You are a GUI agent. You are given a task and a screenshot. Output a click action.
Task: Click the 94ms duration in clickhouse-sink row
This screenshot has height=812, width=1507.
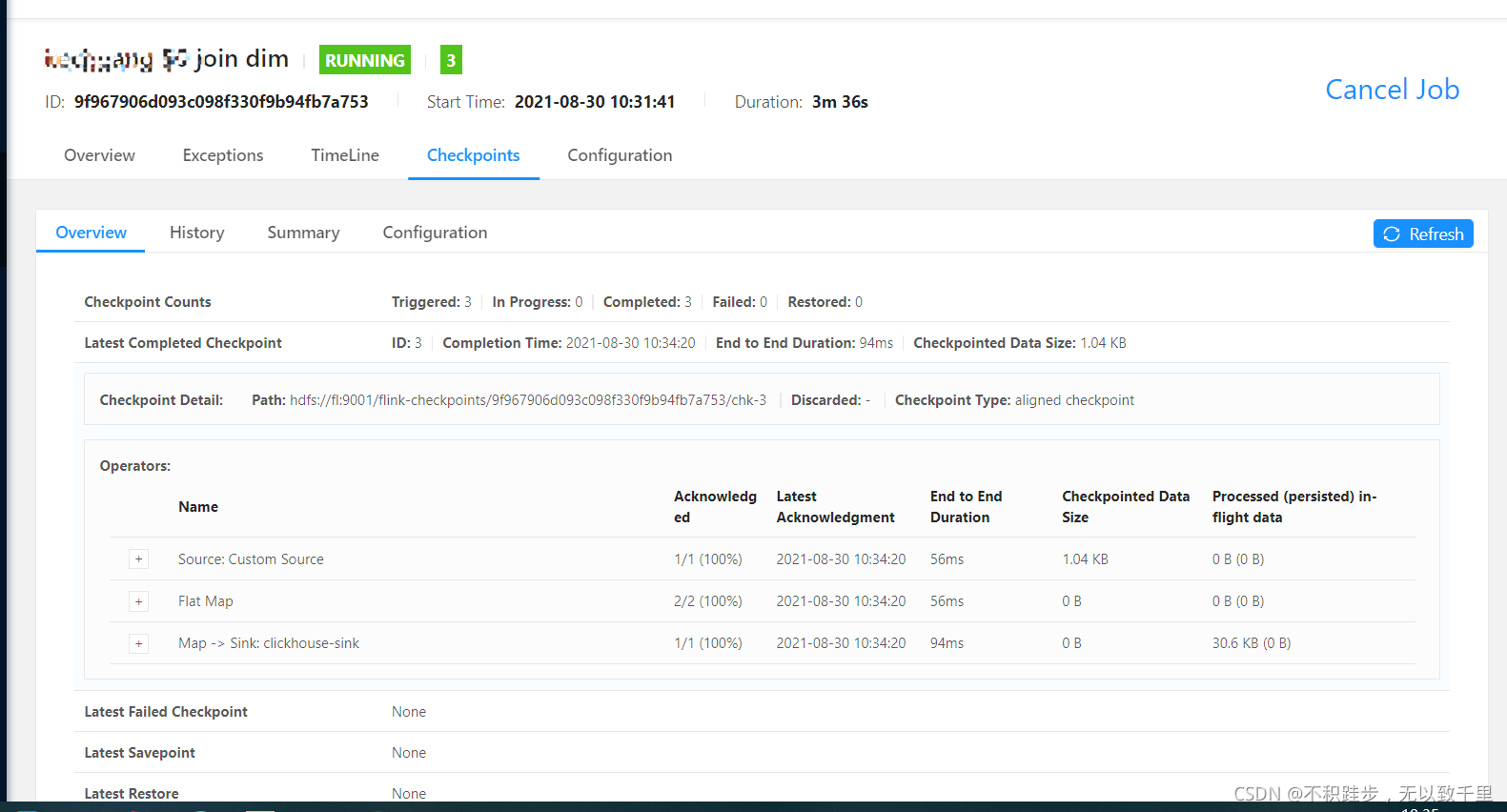947,643
